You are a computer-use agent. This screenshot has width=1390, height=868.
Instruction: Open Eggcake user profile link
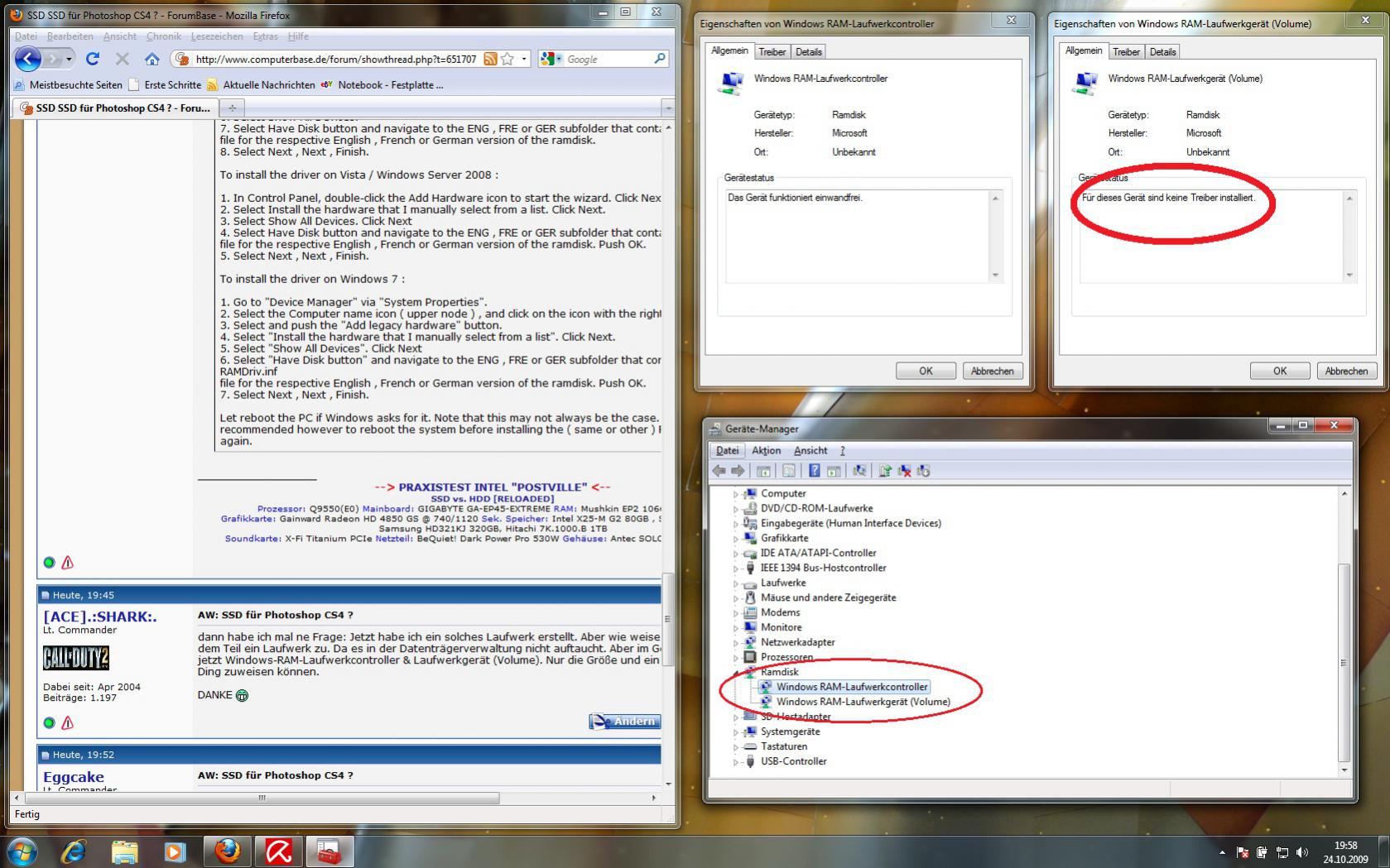click(x=74, y=777)
